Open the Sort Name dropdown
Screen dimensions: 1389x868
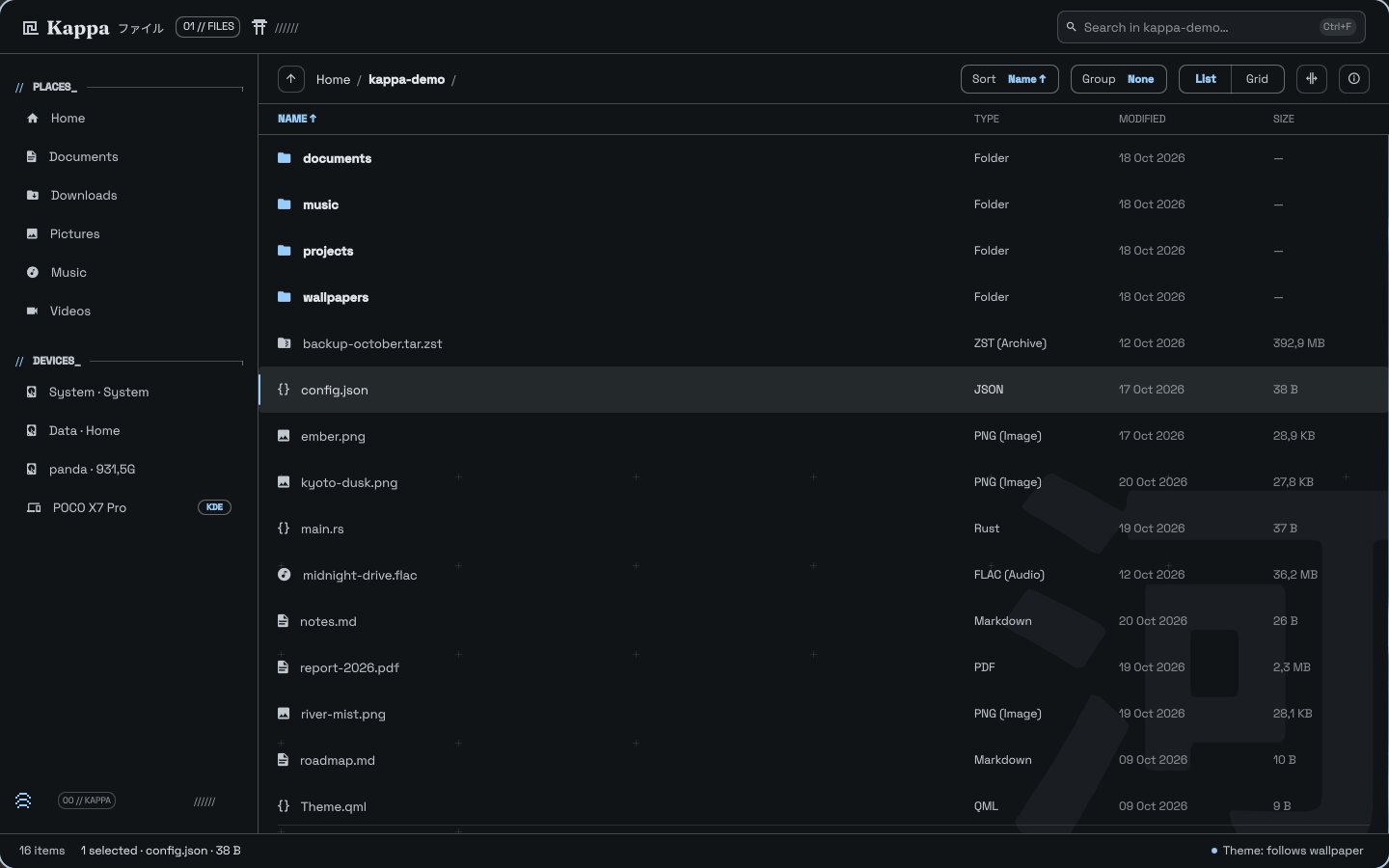(x=1009, y=79)
